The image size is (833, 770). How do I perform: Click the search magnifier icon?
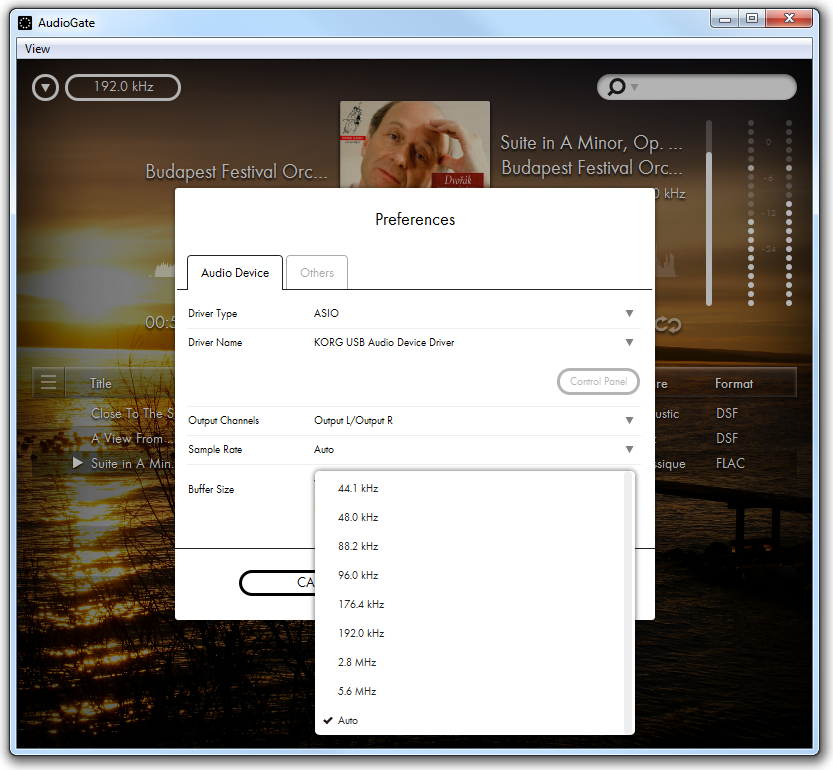click(616, 87)
